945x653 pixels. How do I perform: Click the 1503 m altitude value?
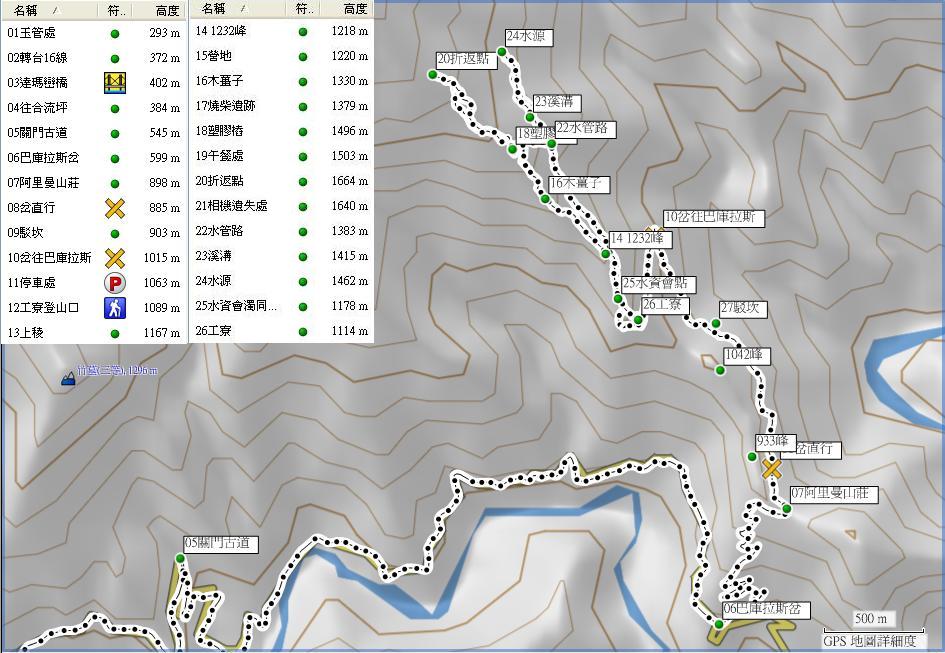click(x=350, y=156)
